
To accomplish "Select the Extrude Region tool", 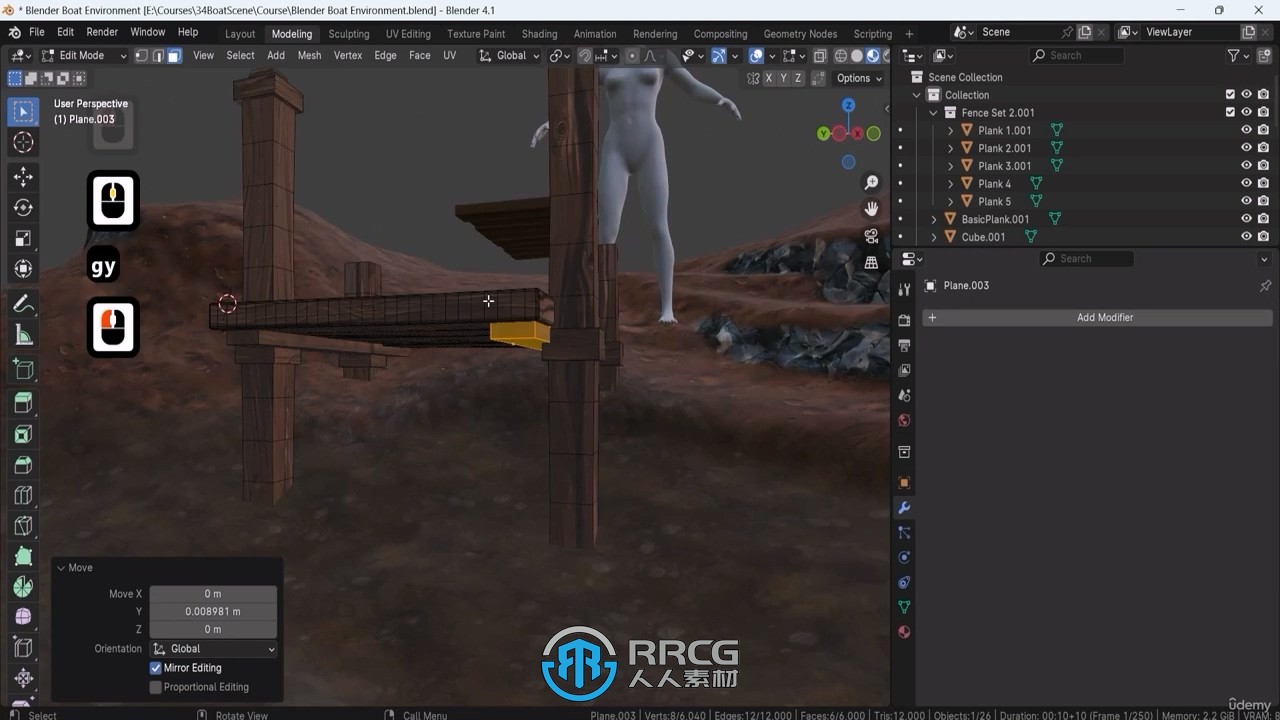I will (23, 403).
